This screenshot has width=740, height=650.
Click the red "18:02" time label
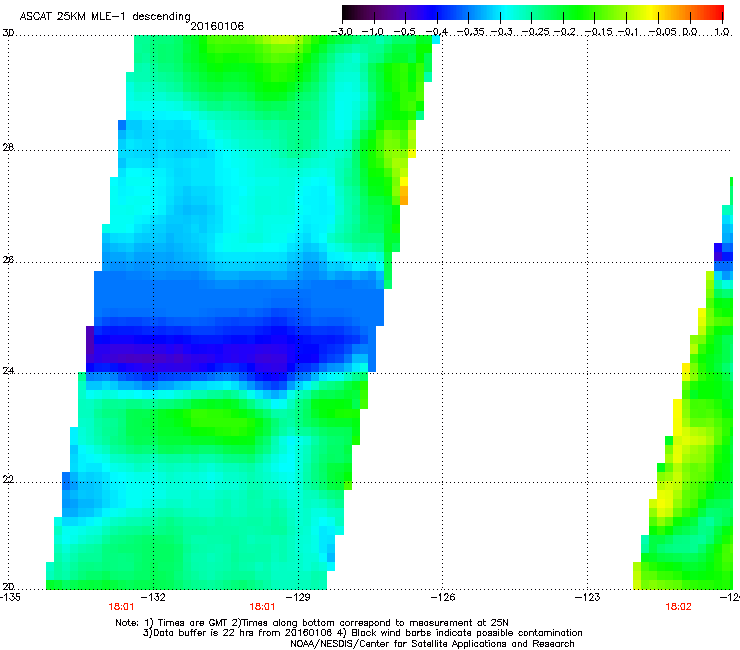(678, 607)
